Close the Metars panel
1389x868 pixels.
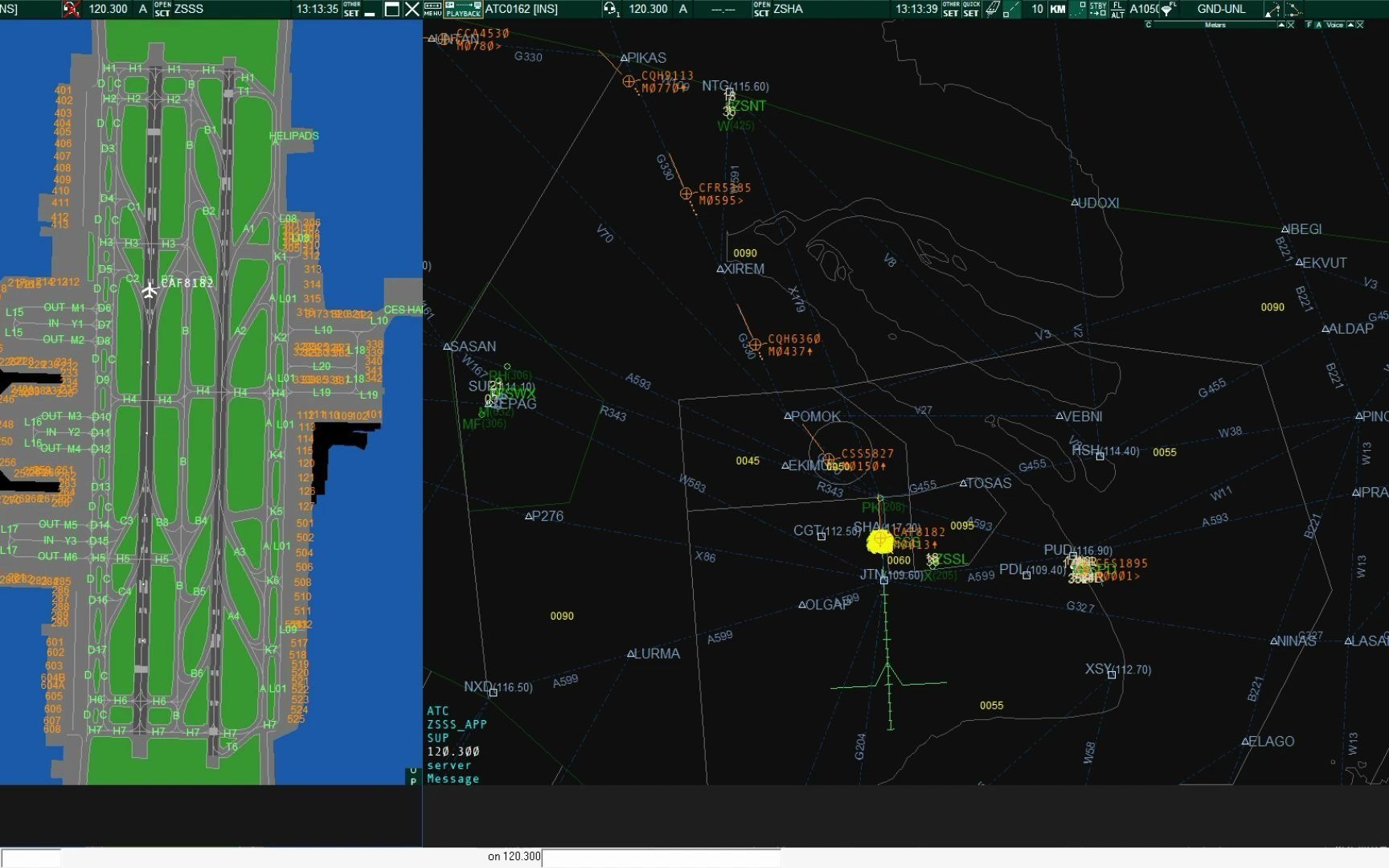pyautogui.click(x=1291, y=25)
